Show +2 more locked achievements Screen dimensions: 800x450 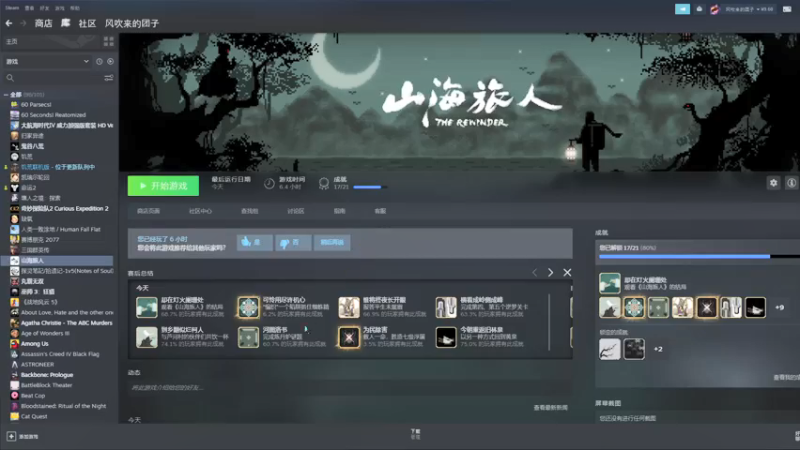click(658, 349)
